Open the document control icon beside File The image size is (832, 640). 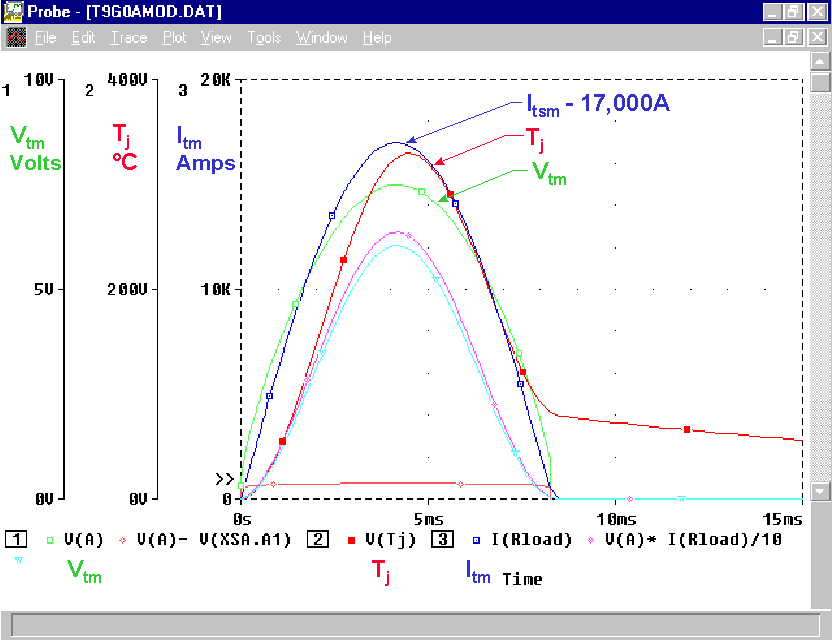[x=16, y=38]
